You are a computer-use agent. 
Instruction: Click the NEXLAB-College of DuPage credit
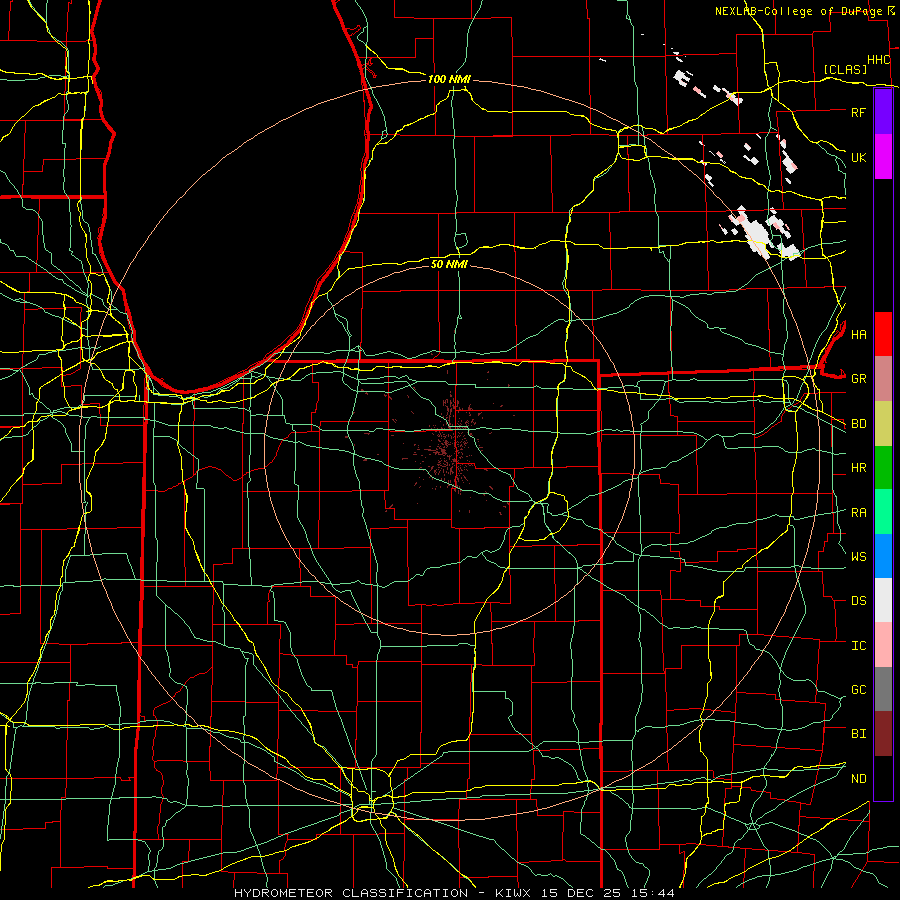click(798, 11)
